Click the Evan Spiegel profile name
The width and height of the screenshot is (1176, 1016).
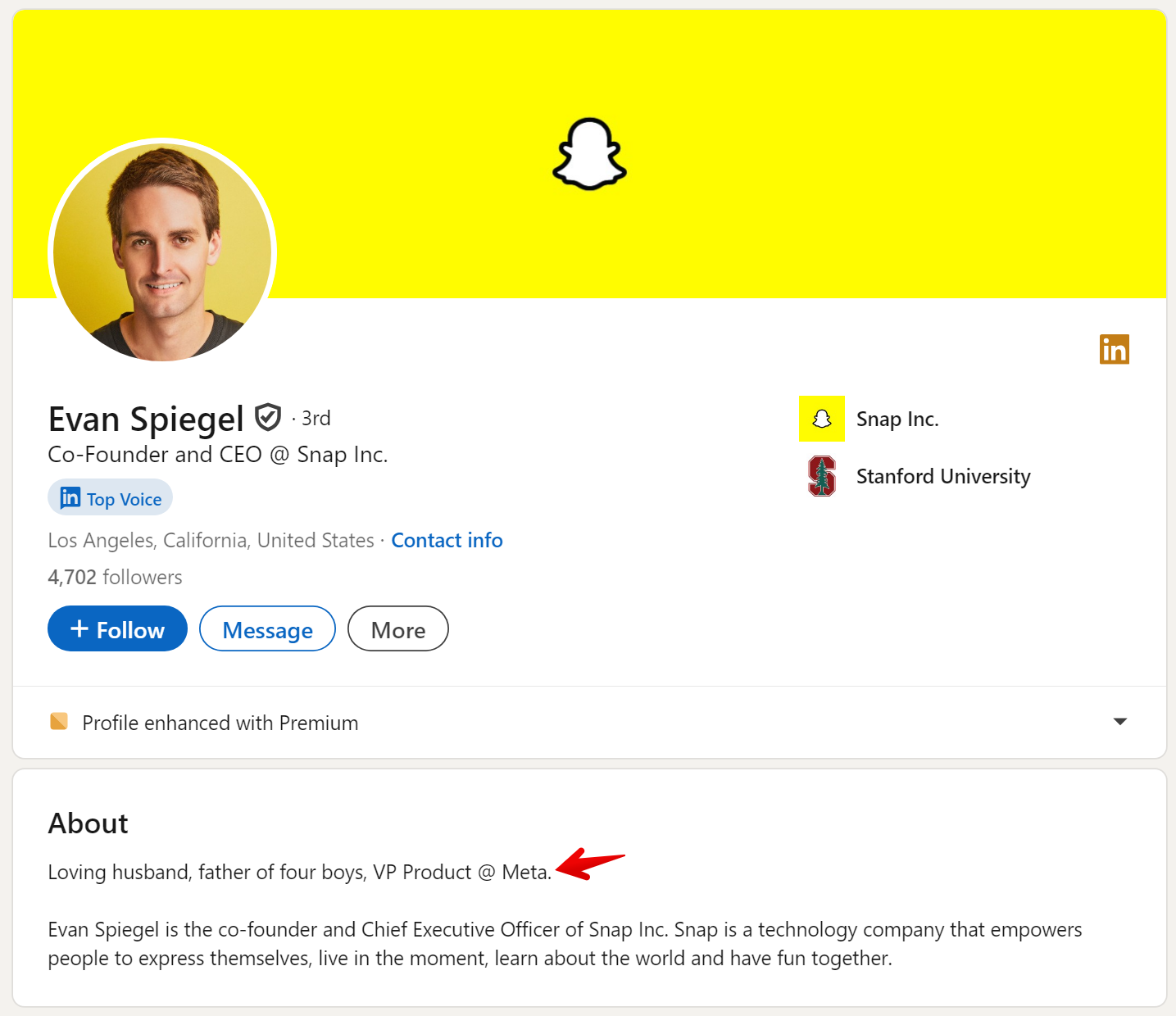(x=146, y=420)
